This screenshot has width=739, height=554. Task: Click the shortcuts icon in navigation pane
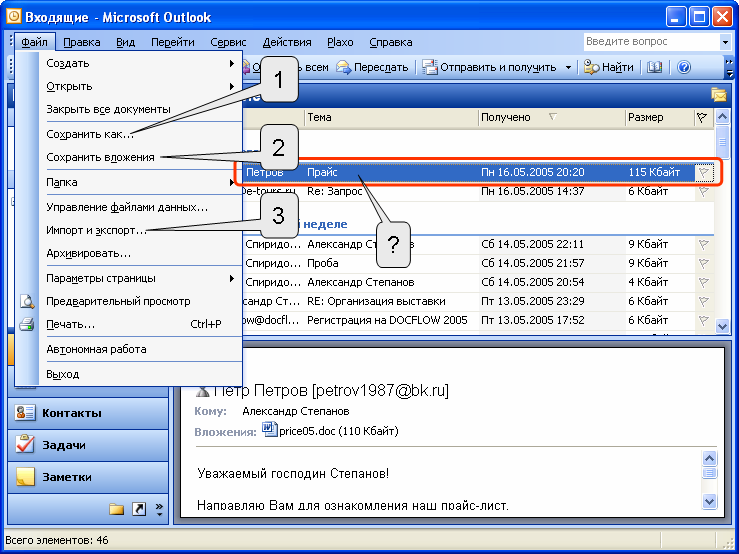[x=139, y=509]
